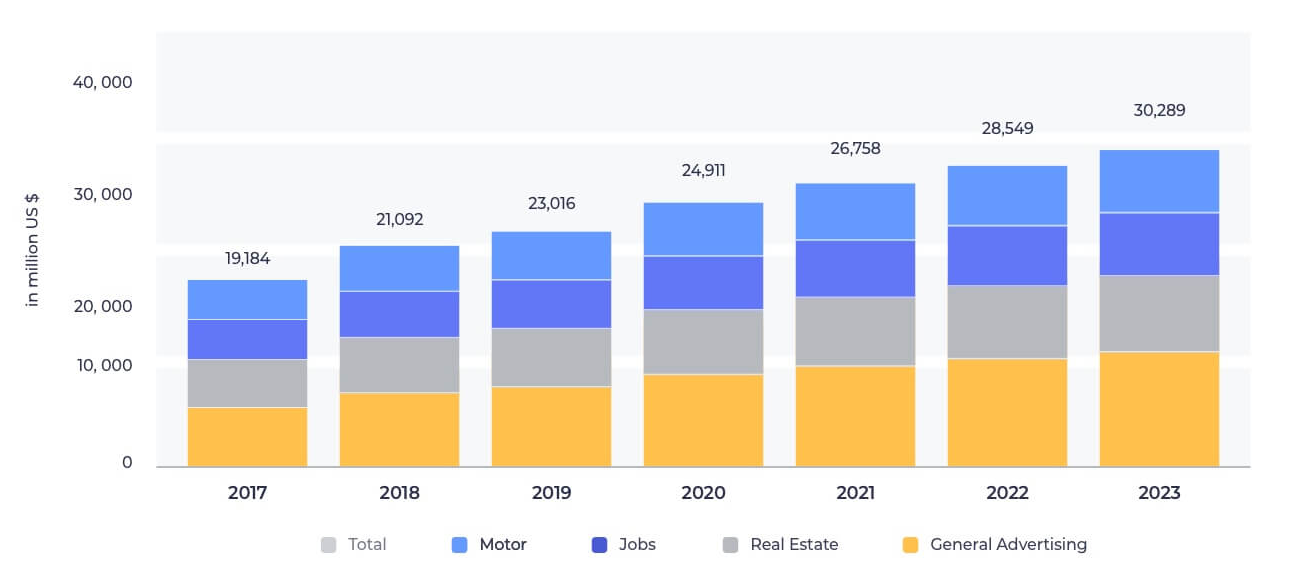Viewport: 1302px width, 576px height.
Task: Click the 2019 x-axis year label
Action: (551, 493)
